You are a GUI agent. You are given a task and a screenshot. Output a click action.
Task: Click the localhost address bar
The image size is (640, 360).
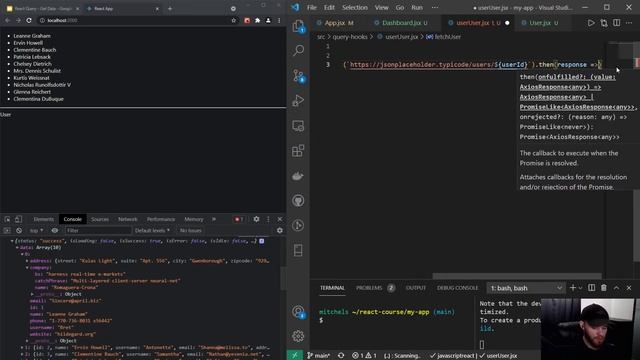coord(135,20)
